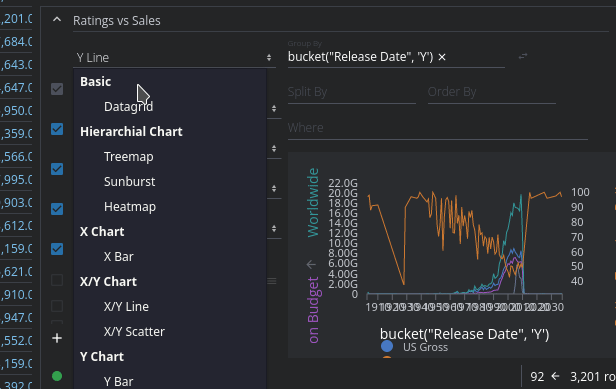Viewport: 616px width, 389px height.
Task: Click the Ratings vs Sales title
Action: [x=117, y=21]
